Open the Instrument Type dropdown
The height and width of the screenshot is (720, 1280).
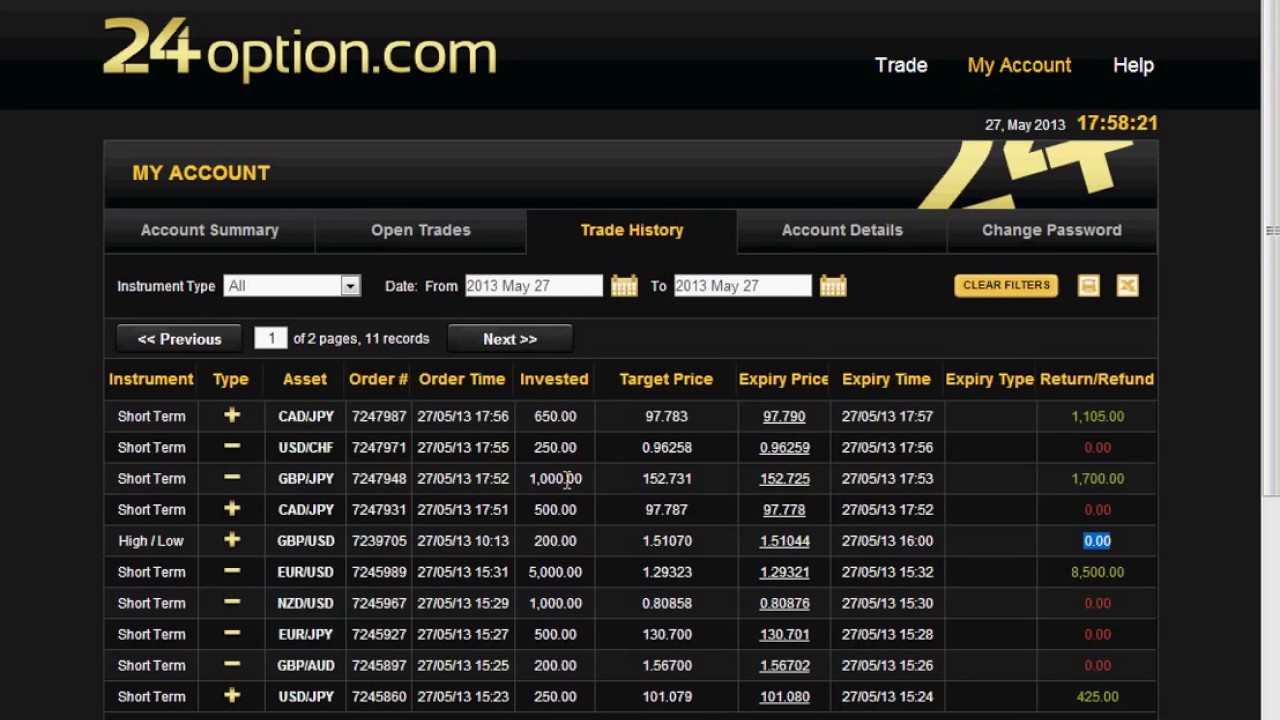click(291, 286)
